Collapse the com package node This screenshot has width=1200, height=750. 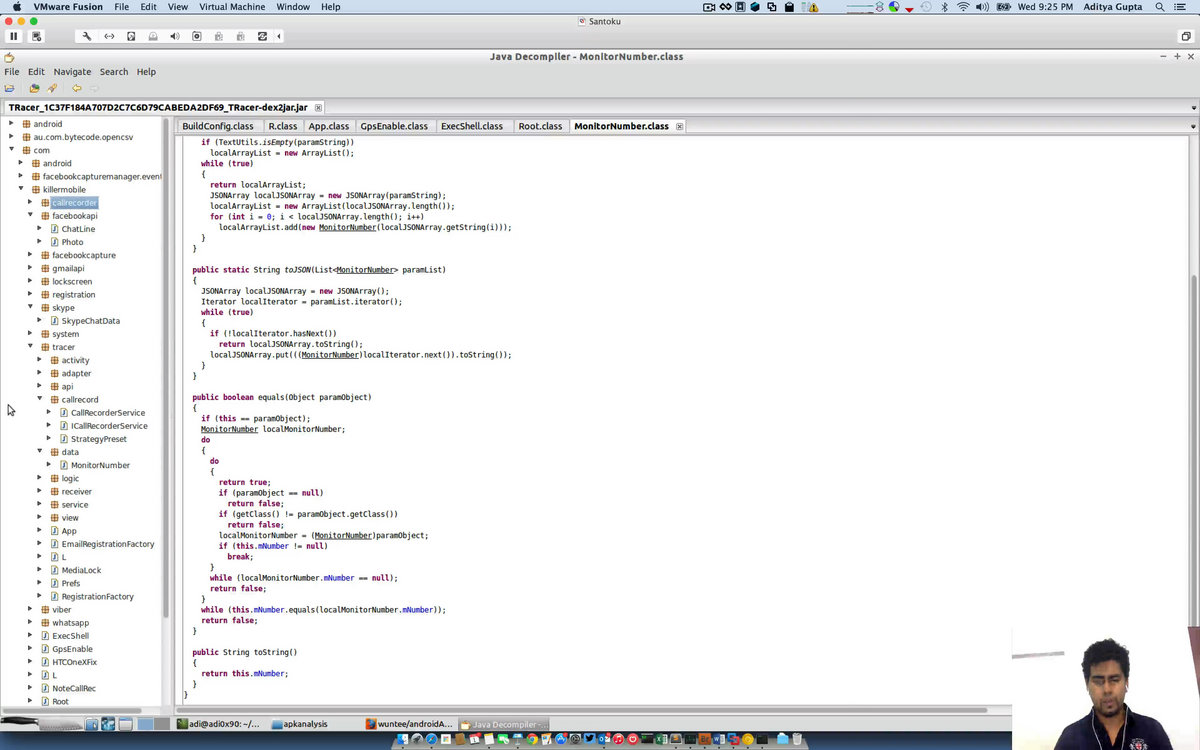point(11,150)
